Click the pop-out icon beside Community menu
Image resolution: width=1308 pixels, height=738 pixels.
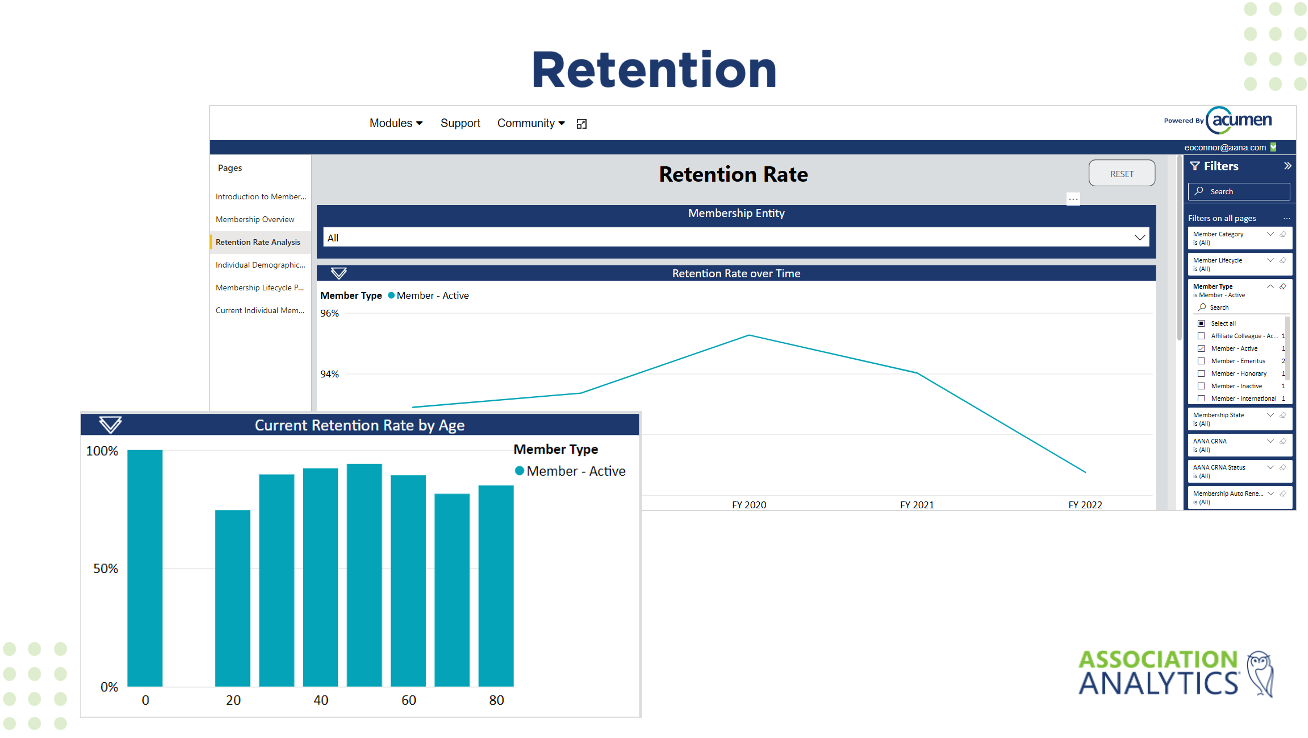[581, 123]
